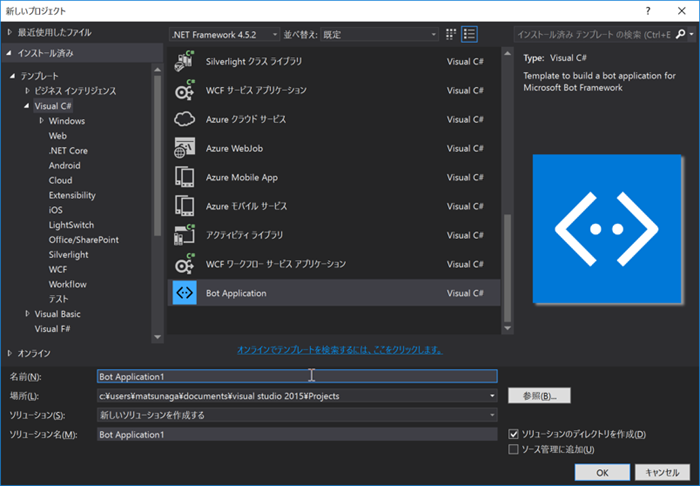
Task: Select Workflow category in tree
Action: (67, 284)
